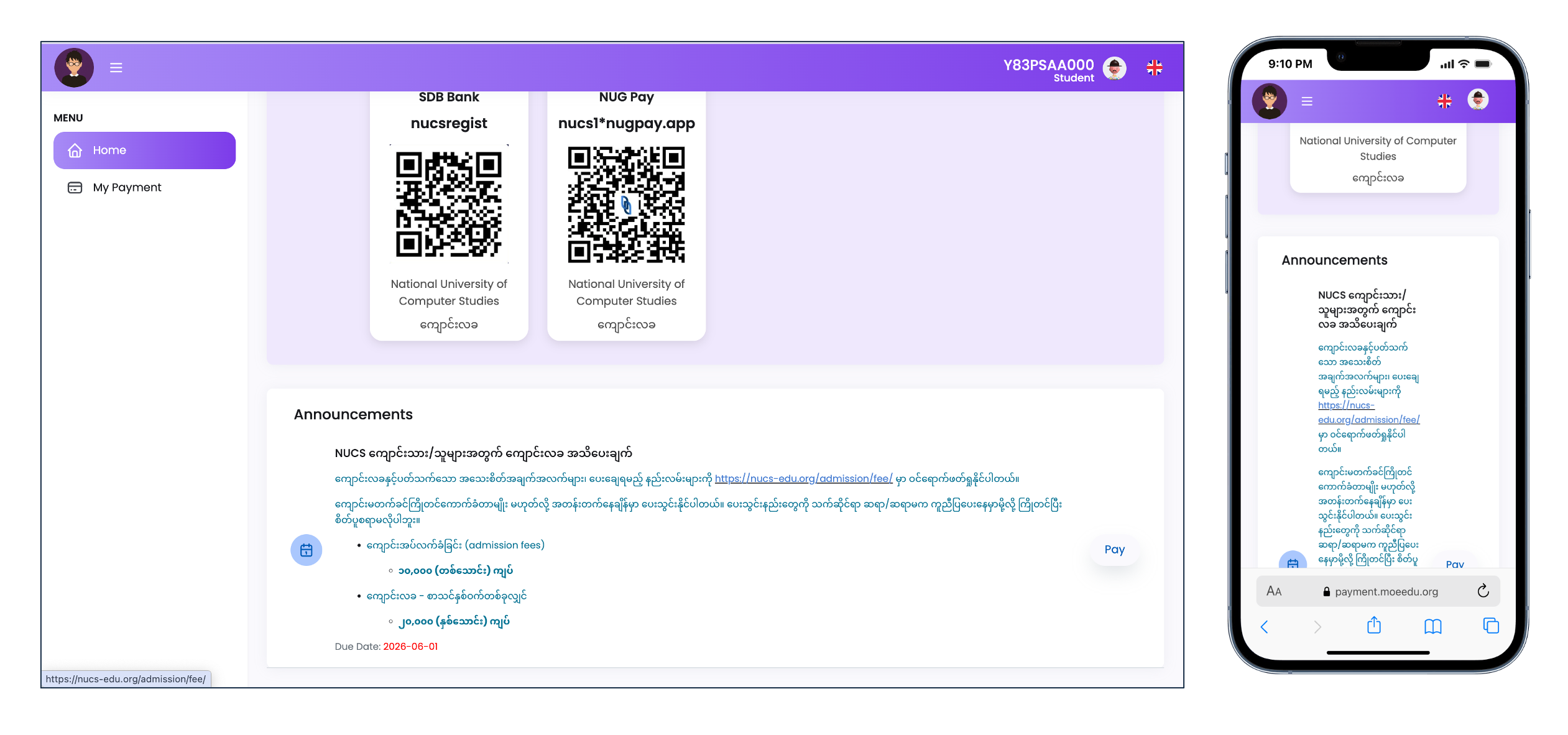The width and height of the screenshot is (1568, 735).
Task: Click the nucsregist account name
Action: 449,123
